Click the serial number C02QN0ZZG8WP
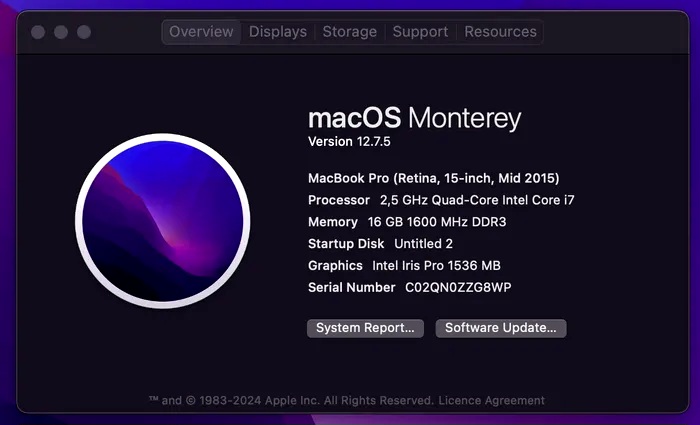The image size is (700, 425). tap(458, 288)
